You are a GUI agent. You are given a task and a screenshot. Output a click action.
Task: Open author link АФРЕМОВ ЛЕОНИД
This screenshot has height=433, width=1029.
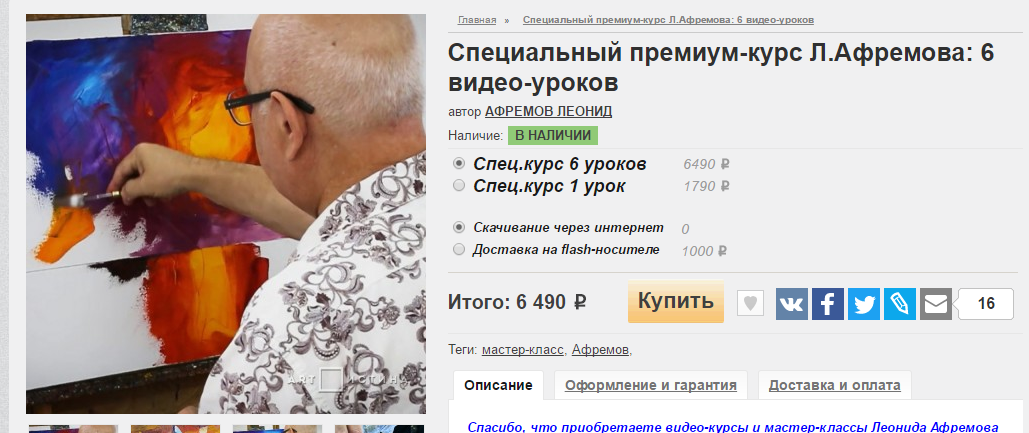[549, 112]
